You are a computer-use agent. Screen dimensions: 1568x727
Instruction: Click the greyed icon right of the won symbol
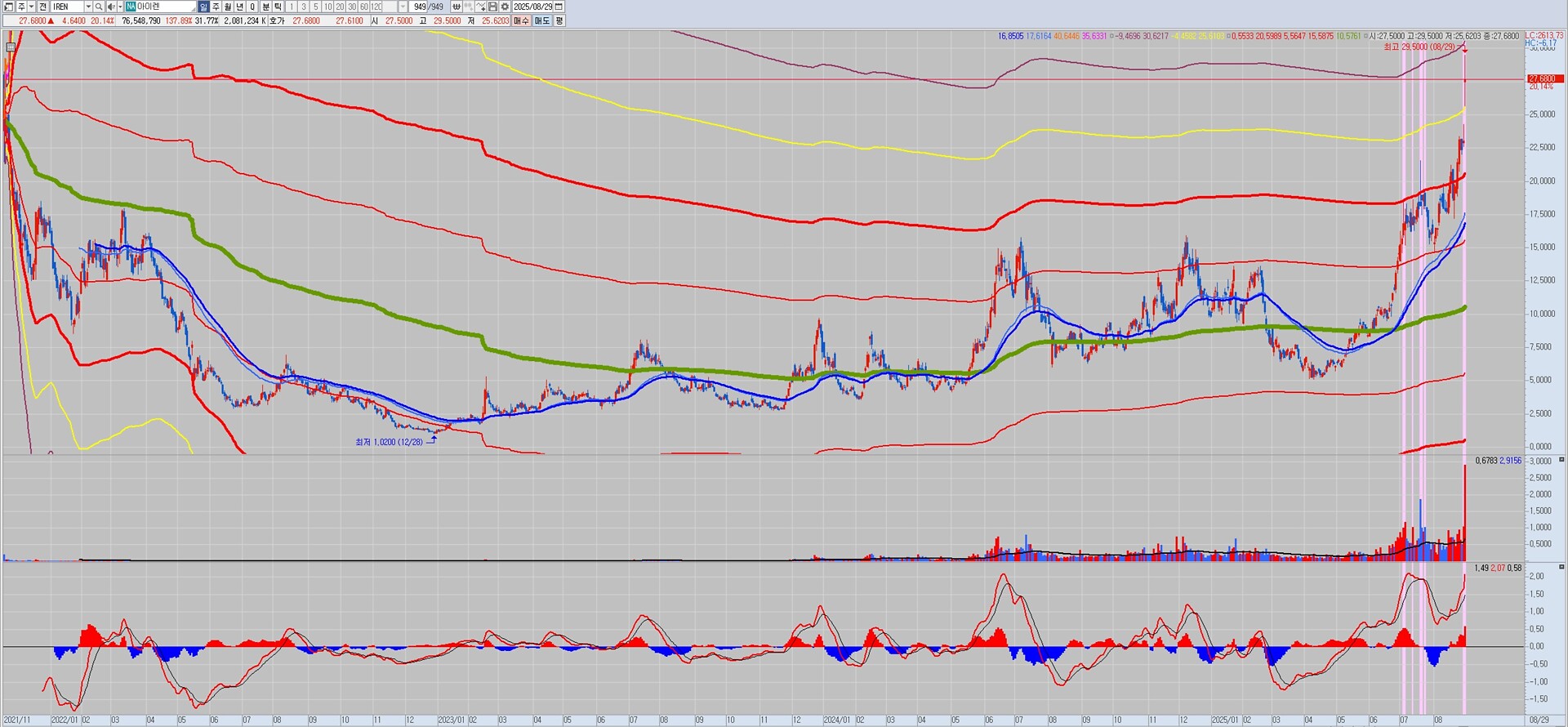(469, 7)
